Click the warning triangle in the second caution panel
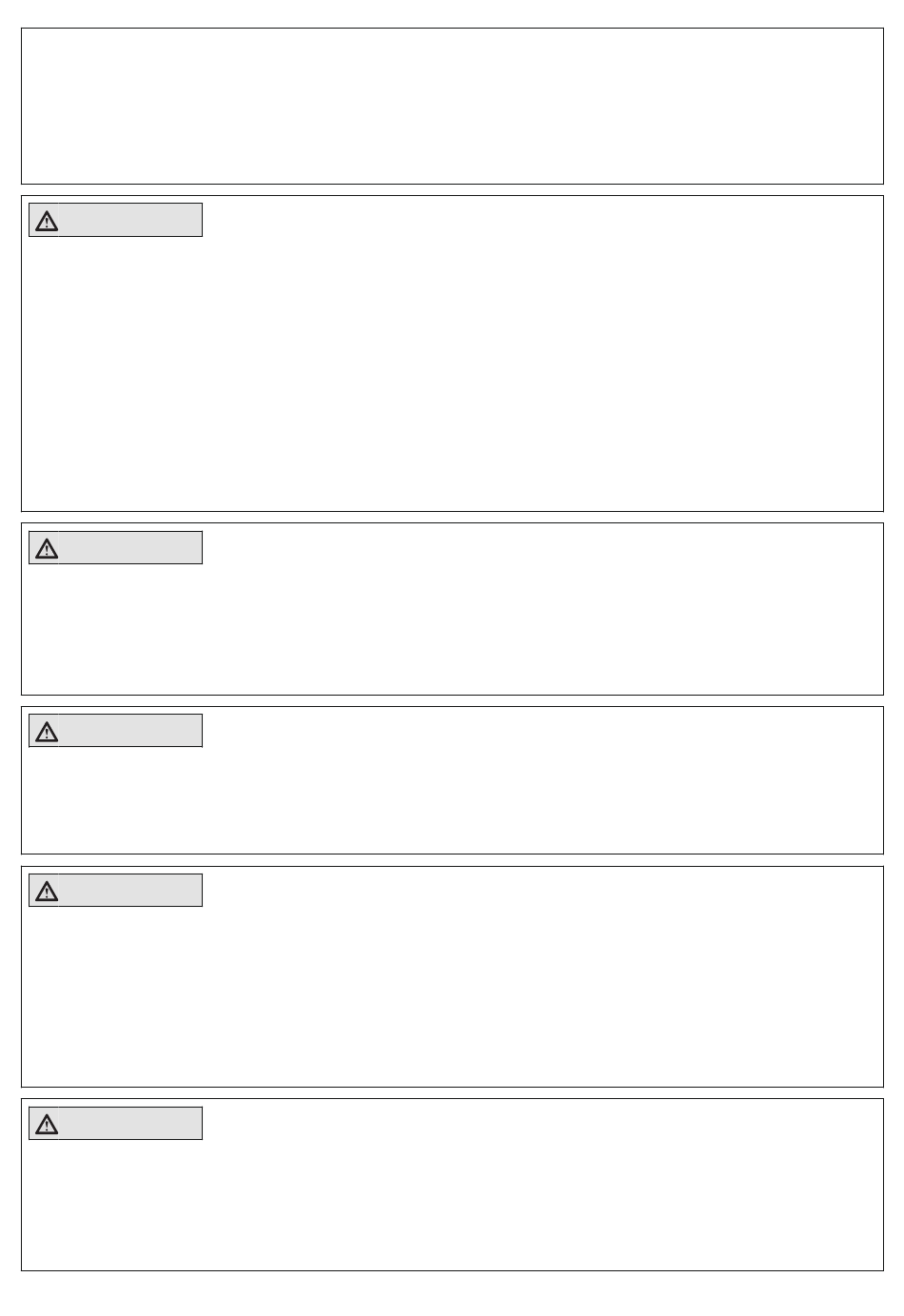The image size is (904, 1316). pos(47,548)
